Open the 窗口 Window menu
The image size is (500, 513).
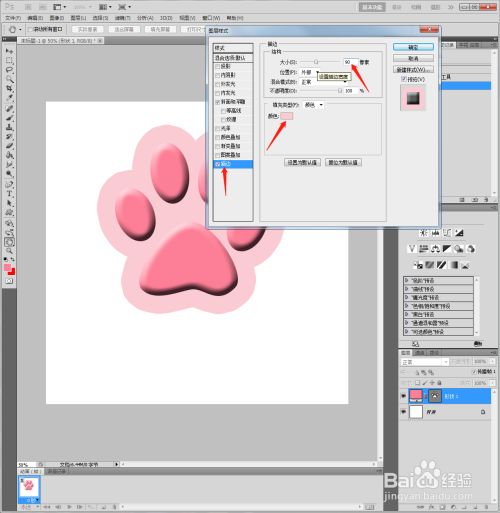point(211,18)
